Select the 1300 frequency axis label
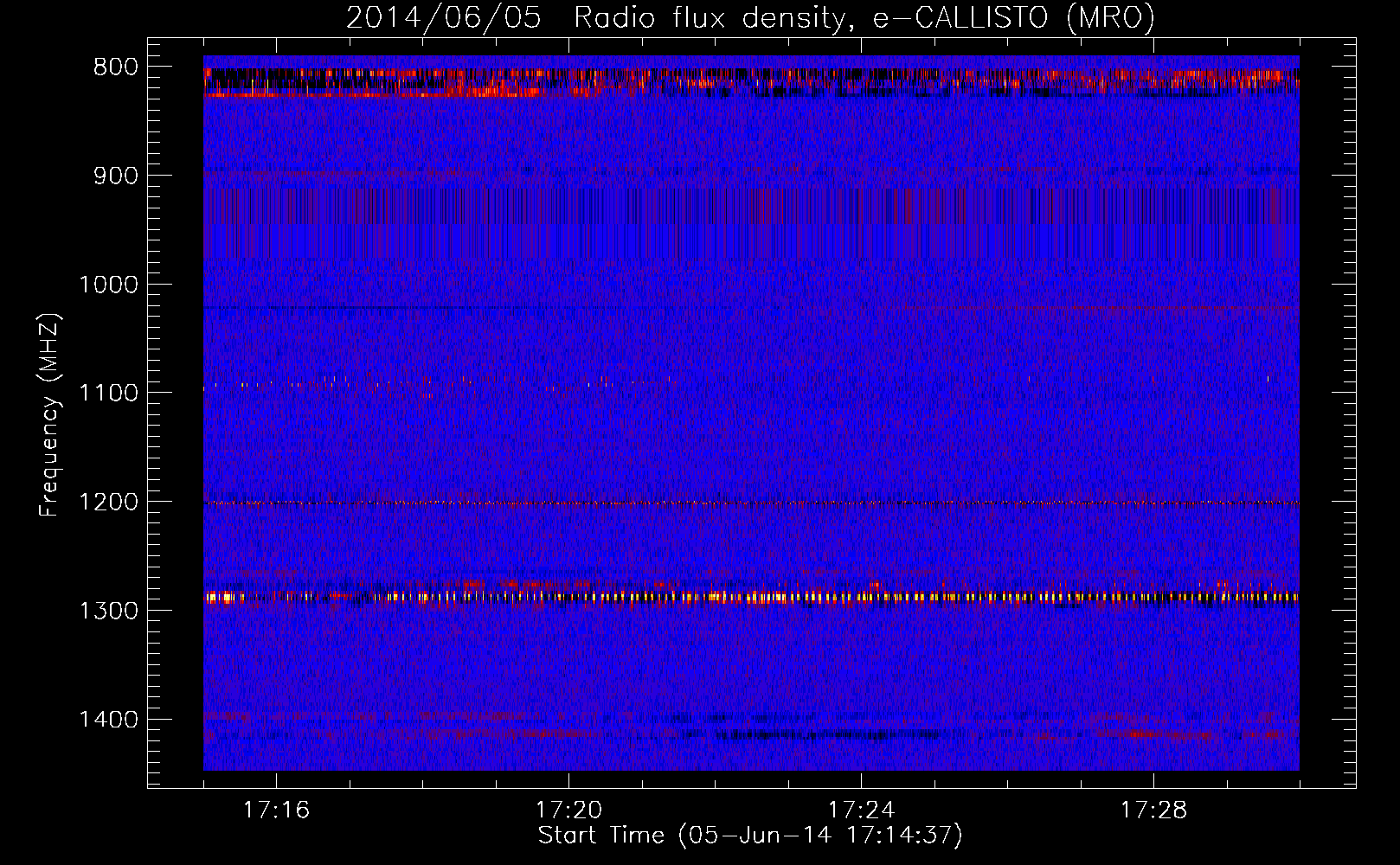 coord(108,611)
